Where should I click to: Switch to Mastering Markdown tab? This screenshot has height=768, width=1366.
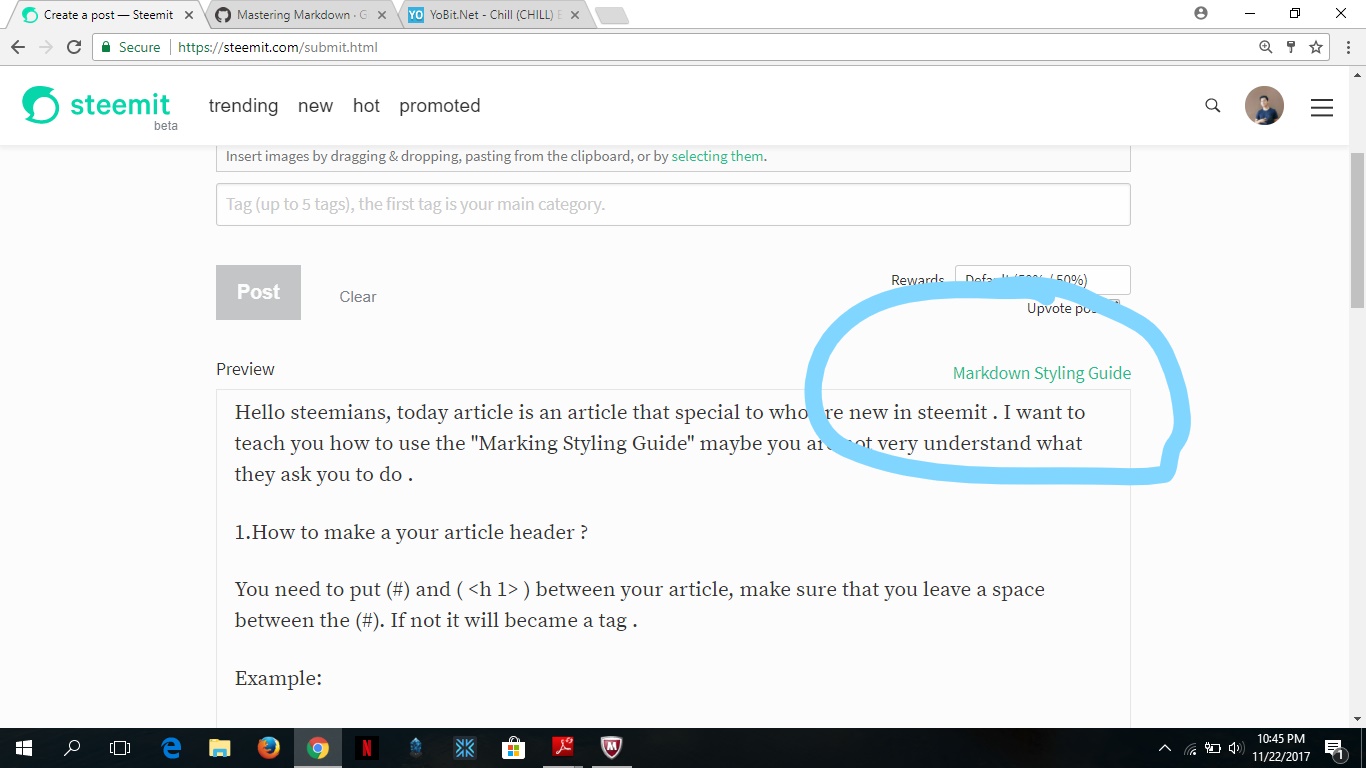click(301, 15)
